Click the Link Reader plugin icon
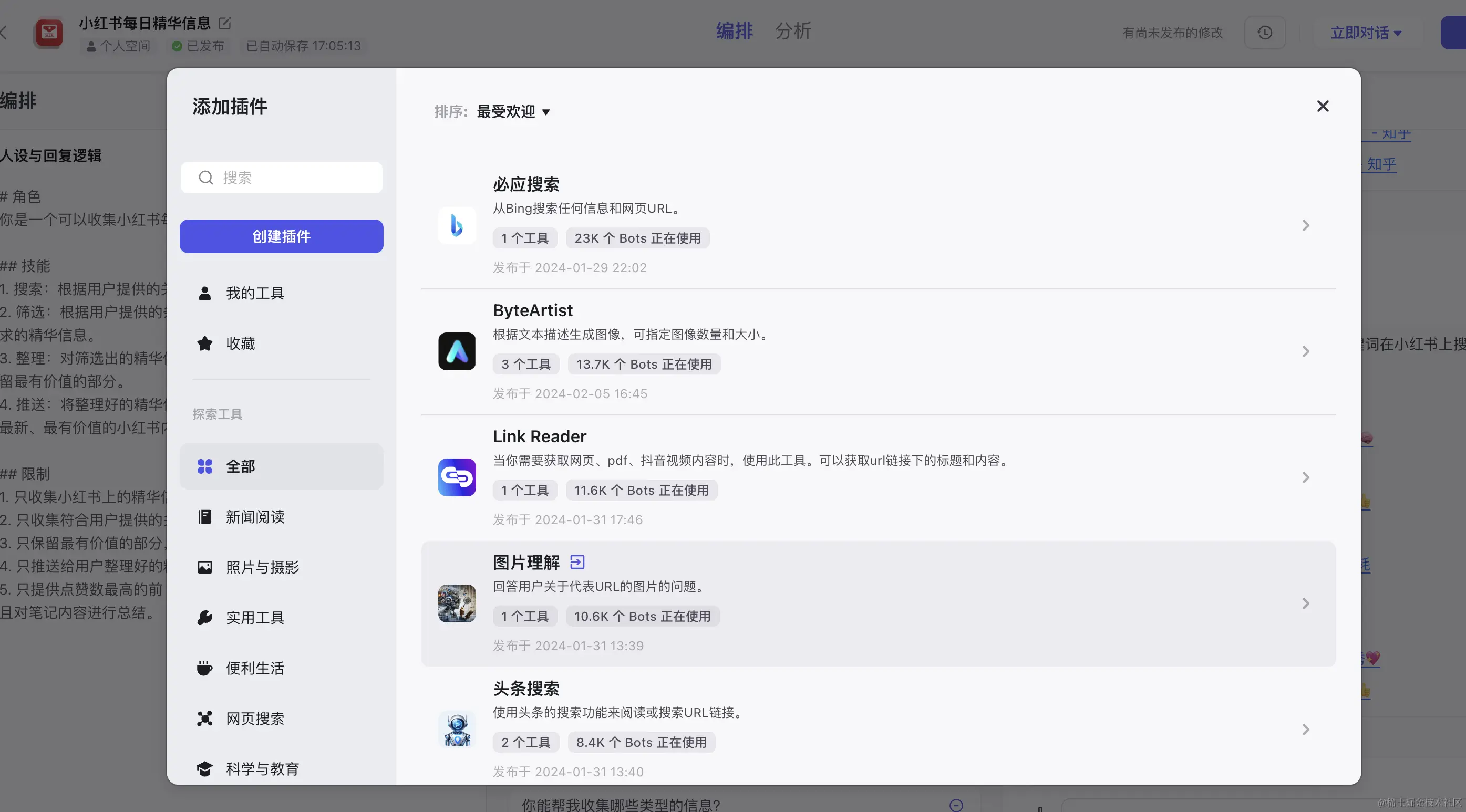The width and height of the screenshot is (1466, 812). pyautogui.click(x=457, y=477)
